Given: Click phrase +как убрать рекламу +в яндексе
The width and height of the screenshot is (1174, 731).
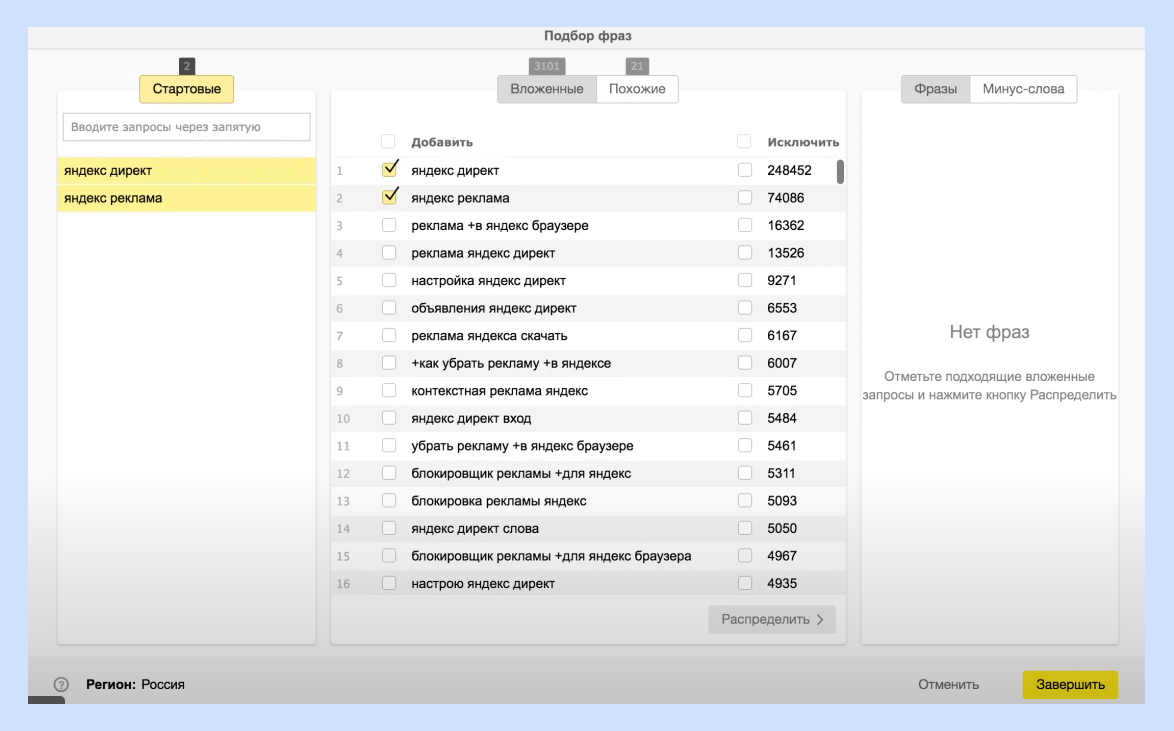Looking at the screenshot, I should point(511,363).
